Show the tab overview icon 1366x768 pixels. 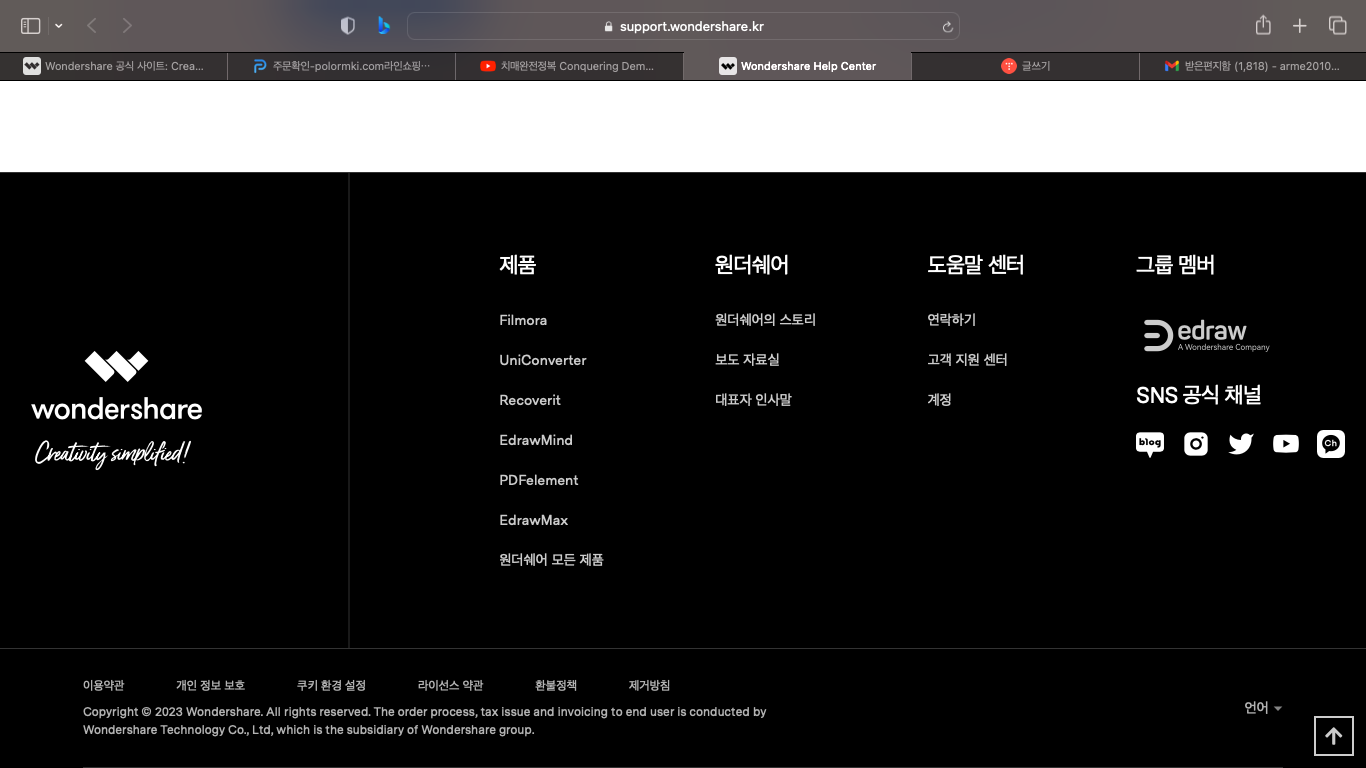coord(1337,26)
